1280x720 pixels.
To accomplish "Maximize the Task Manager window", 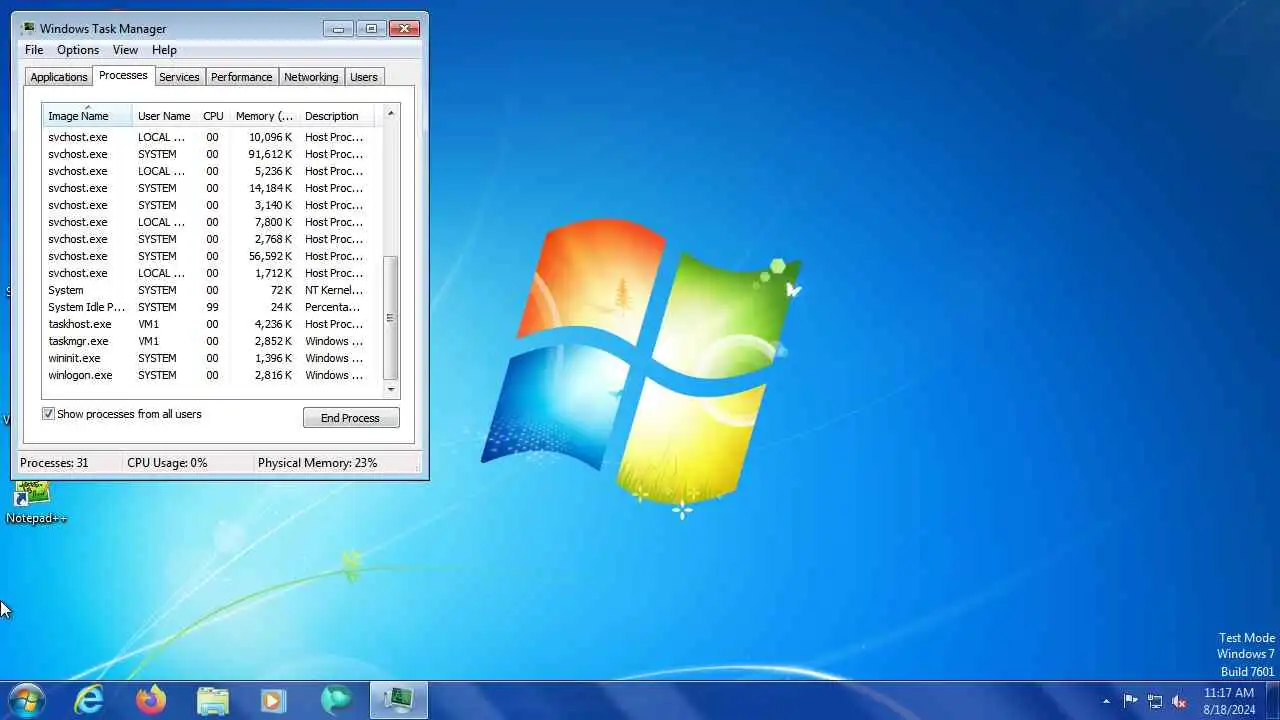I will 371,29.
